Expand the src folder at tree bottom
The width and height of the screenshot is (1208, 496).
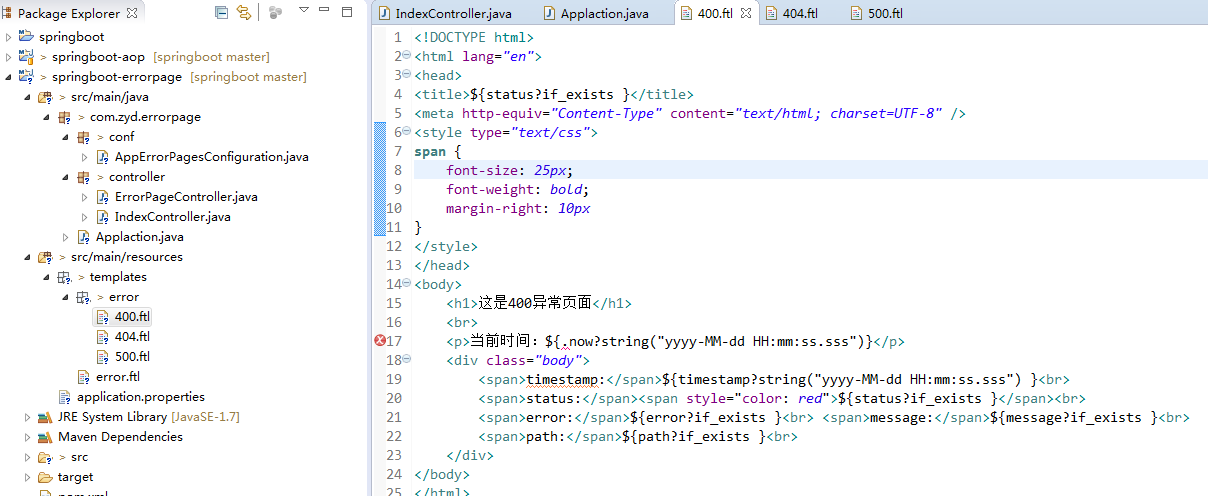[27, 457]
